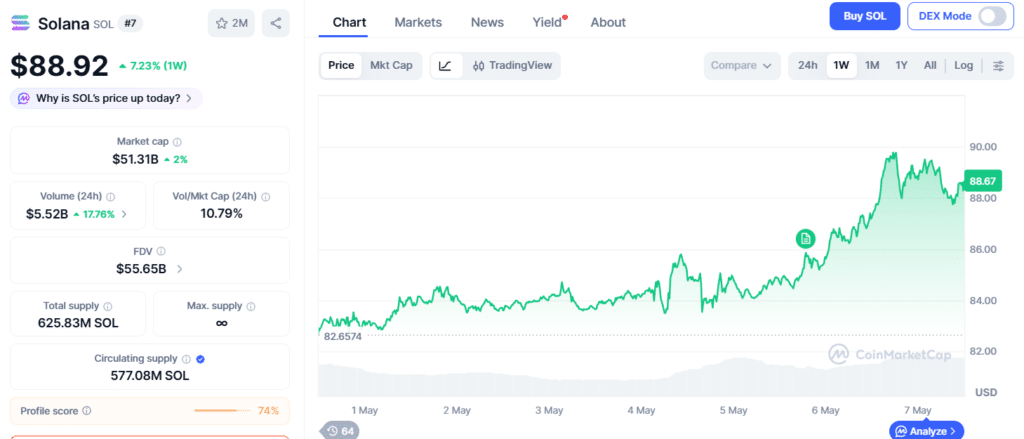This screenshot has width=1024, height=439.
Task: Click the verified checkmark badge
Action: (200, 359)
